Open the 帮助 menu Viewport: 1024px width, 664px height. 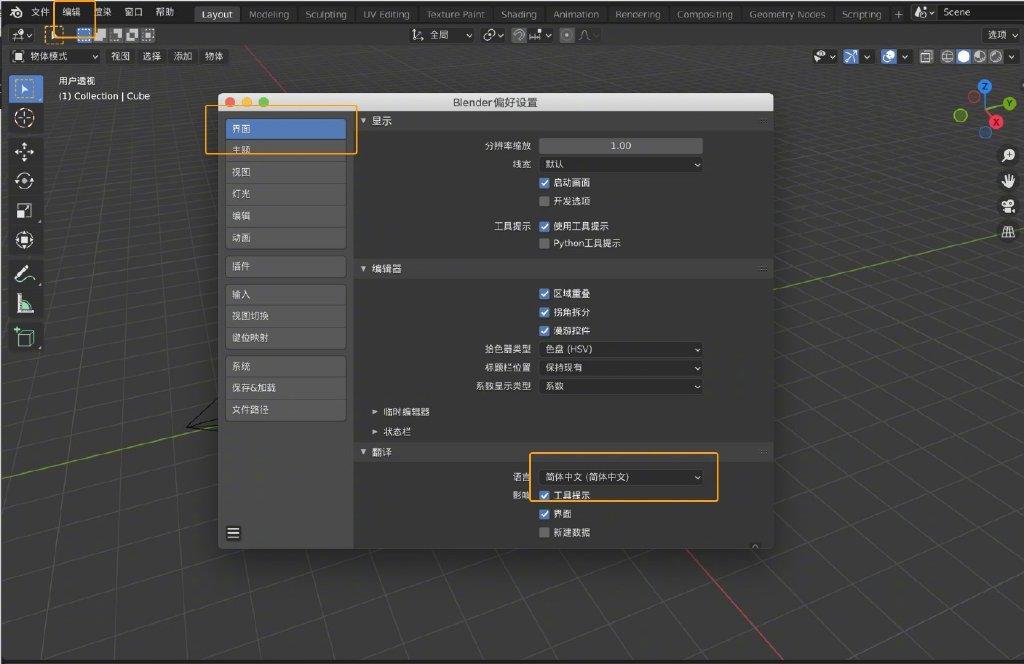coord(165,12)
